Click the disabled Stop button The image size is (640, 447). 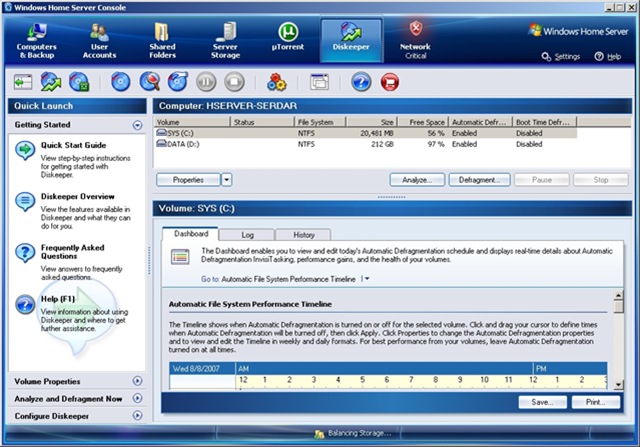(x=601, y=180)
